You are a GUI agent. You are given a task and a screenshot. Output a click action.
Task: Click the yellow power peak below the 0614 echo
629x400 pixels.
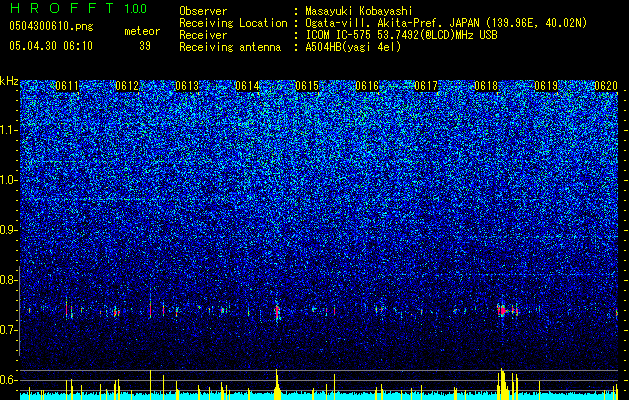pyautogui.click(x=277, y=383)
